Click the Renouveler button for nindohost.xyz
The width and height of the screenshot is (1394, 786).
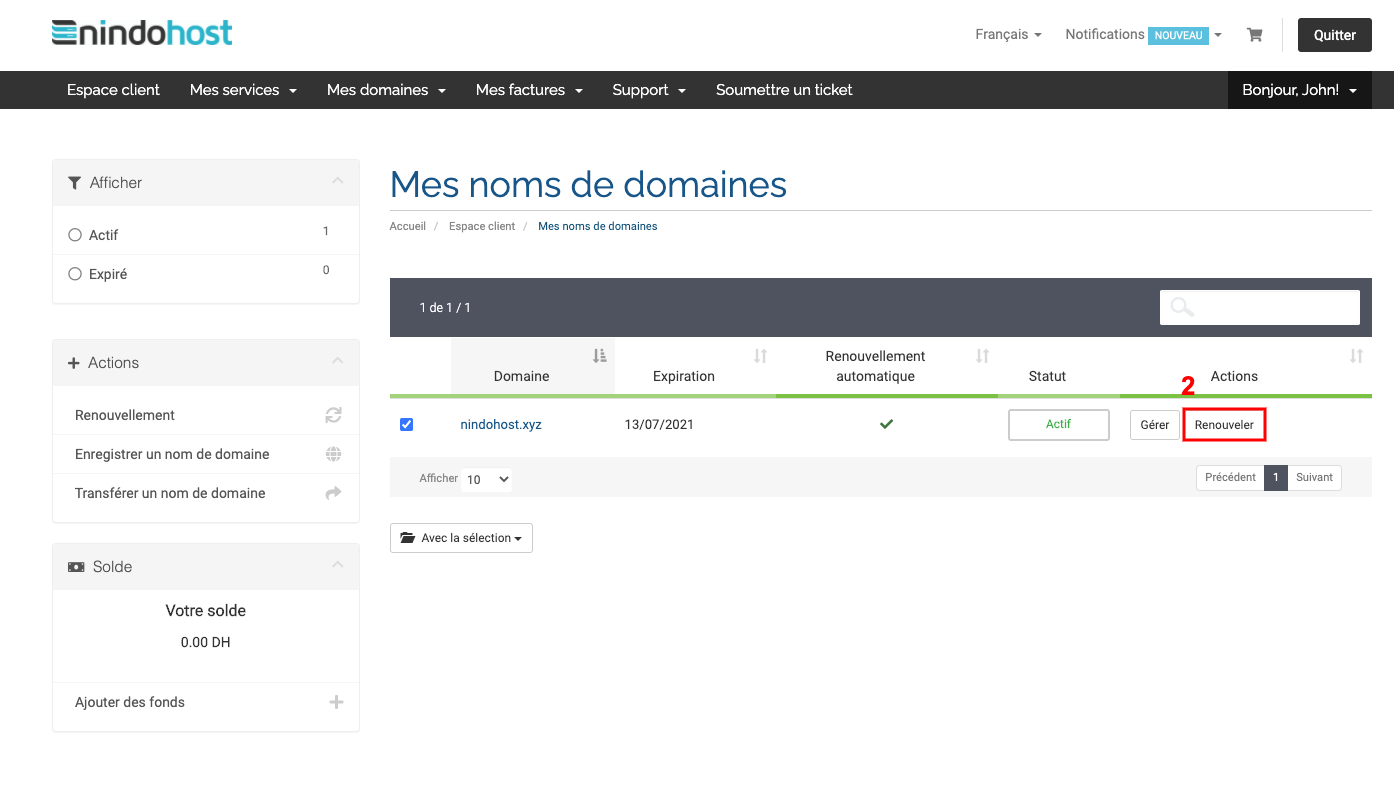(x=1224, y=425)
